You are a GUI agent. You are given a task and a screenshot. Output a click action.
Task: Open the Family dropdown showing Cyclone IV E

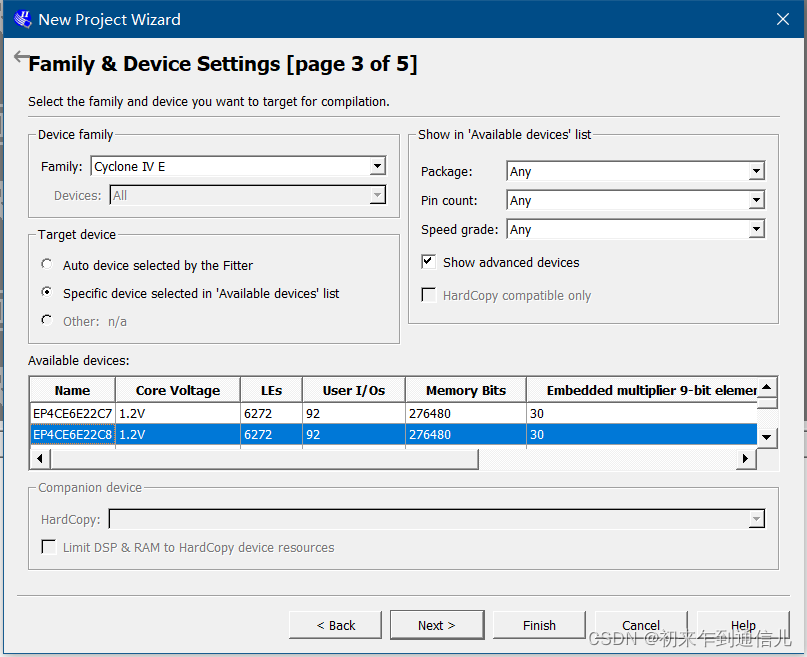coord(238,166)
